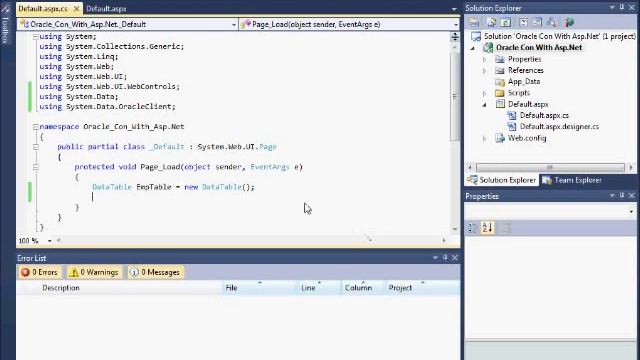Expand the Scripts folder node
Image resolution: width=640 pixels, height=360 pixels.
tap(484, 93)
